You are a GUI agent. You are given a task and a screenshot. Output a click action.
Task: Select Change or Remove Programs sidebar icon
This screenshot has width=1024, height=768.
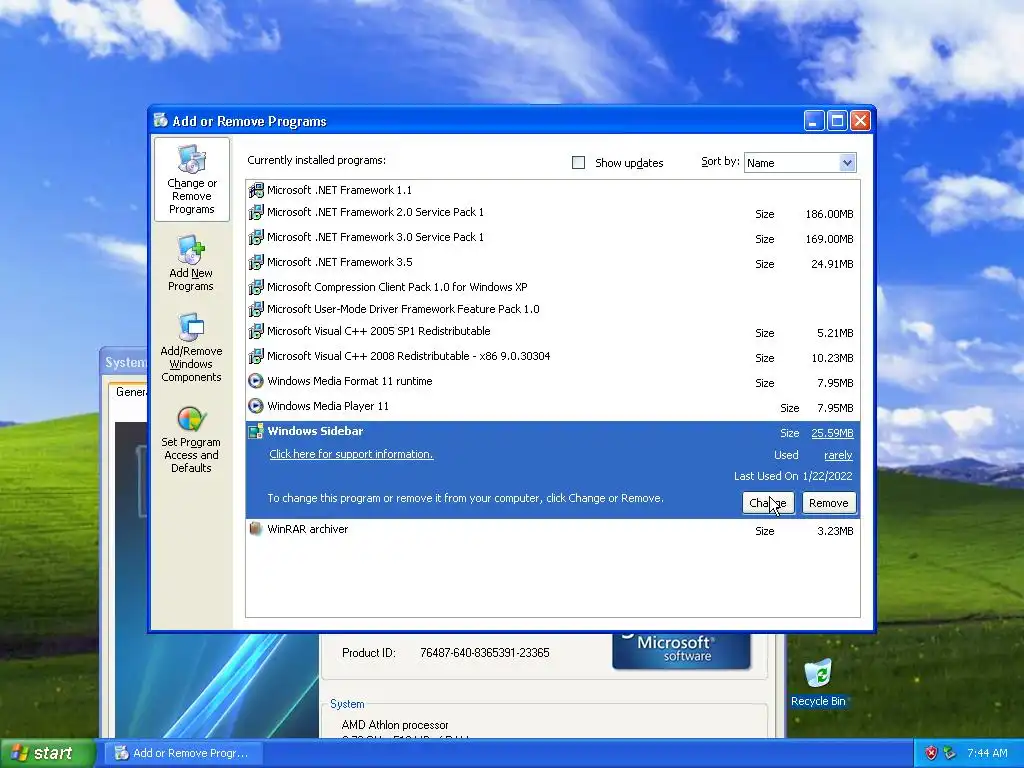click(x=191, y=179)
